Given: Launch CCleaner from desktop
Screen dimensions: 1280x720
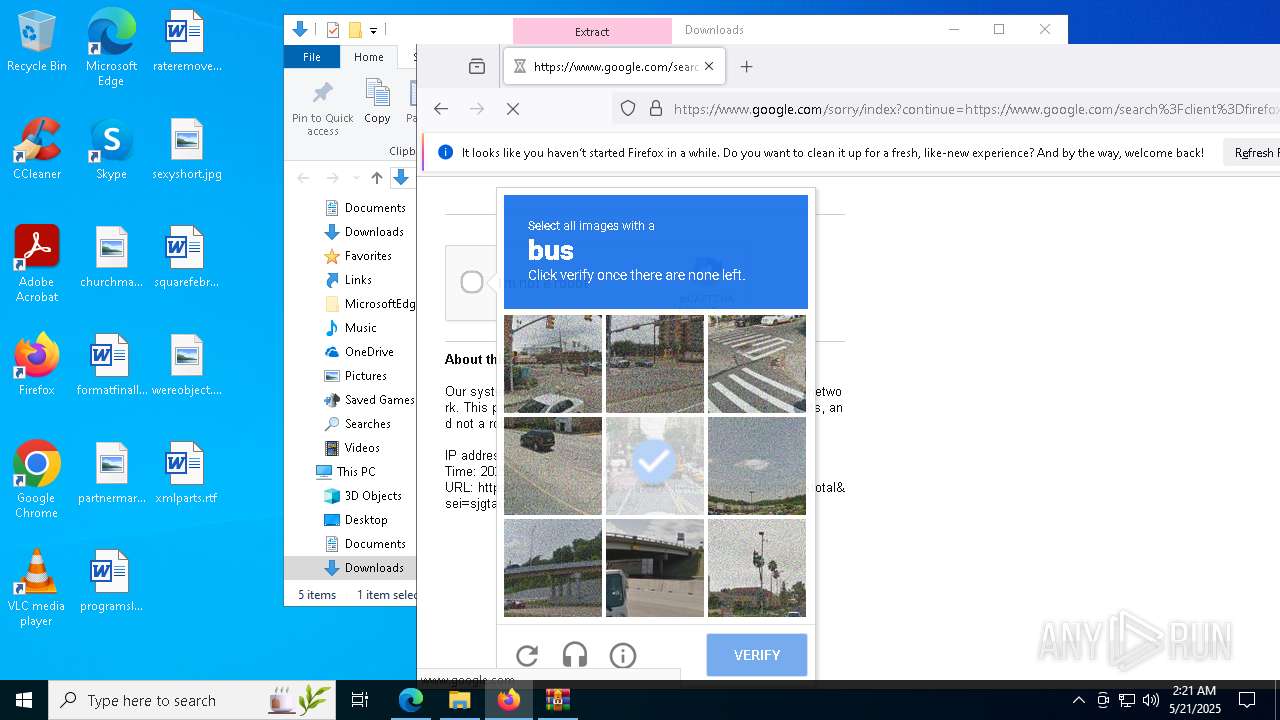Looking at the screenshot, I should (x=36, y=149).
